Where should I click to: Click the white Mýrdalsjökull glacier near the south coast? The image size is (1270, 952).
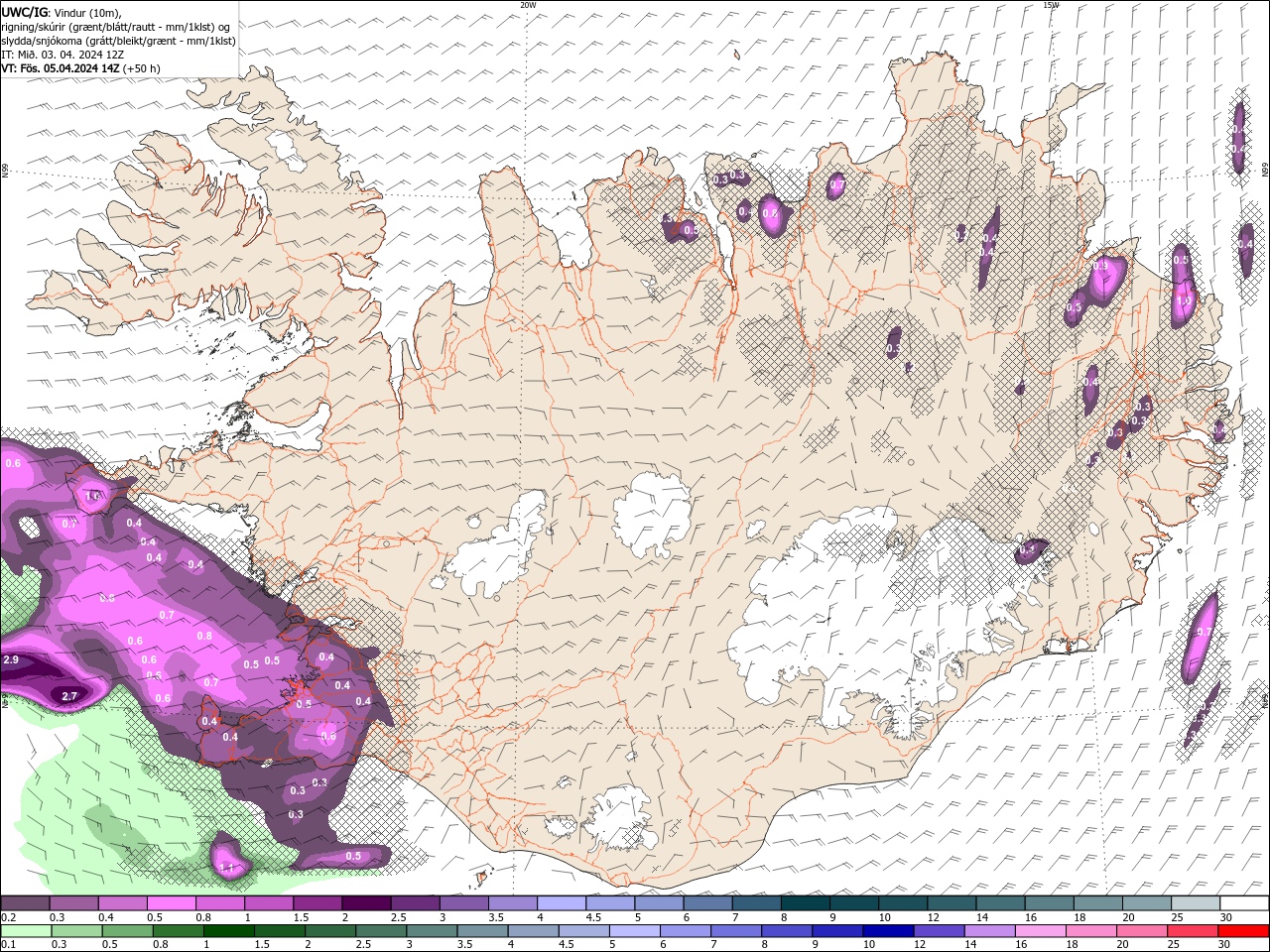pyautogui.click(x=620, y=820)
